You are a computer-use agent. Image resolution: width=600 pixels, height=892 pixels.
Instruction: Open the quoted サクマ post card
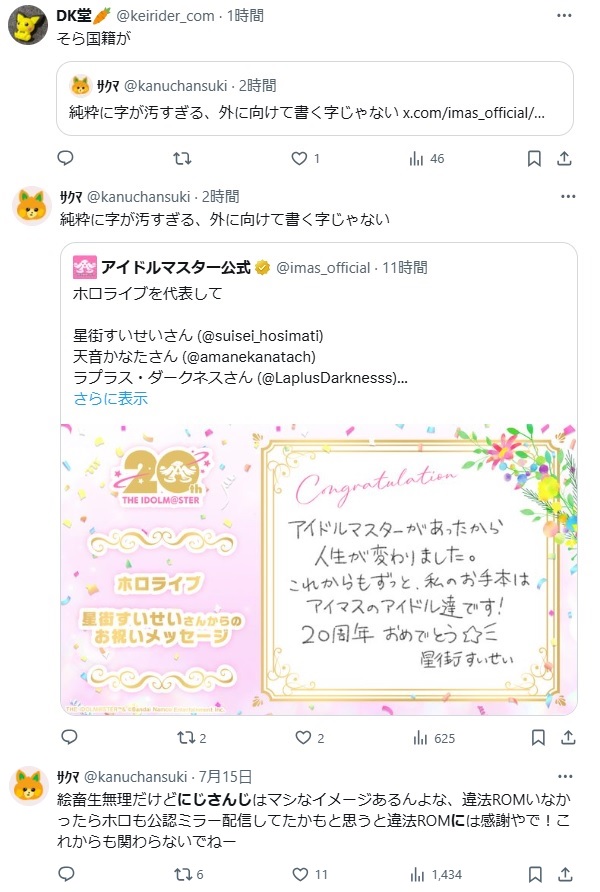point(315,98)
